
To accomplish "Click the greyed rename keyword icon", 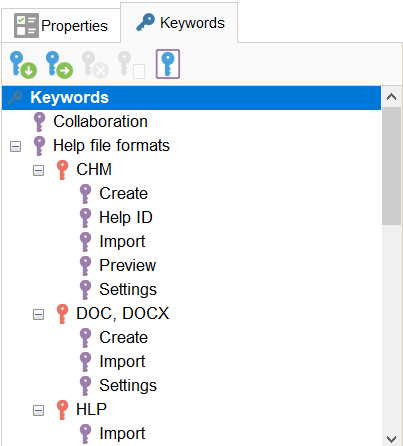I will click(x=131, y=65).
